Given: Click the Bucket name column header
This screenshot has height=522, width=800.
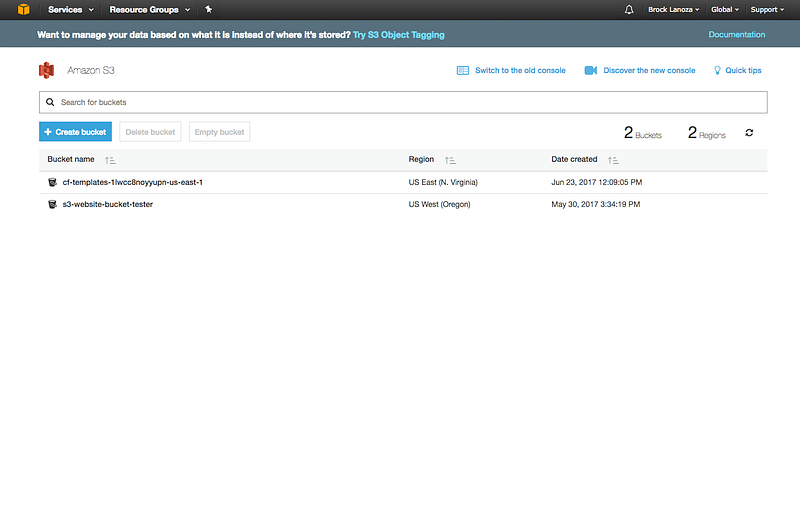Looking at the screenshot, I should coord(71,159).
